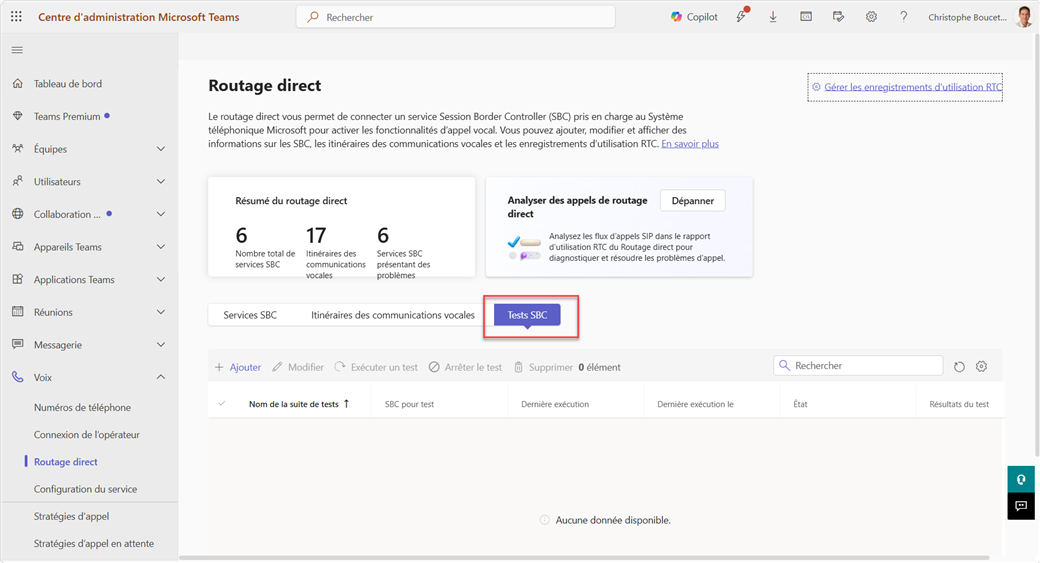Open the help question mark icon
Image resolution: width=1040 pixels, height=563 pixels.
tap(903, 17)
